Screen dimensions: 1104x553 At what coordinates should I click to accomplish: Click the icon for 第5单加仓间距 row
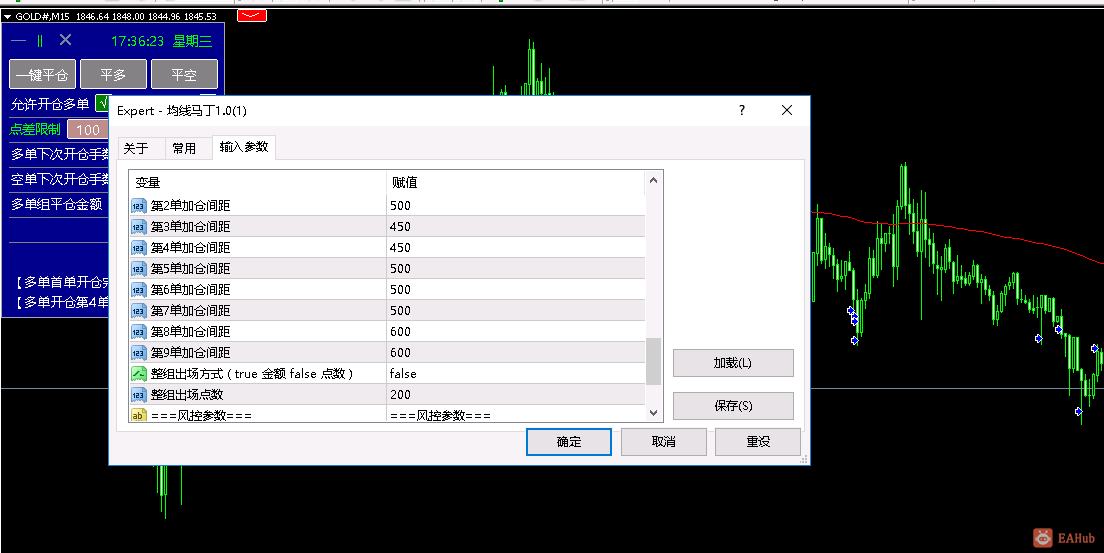[139, 268]
